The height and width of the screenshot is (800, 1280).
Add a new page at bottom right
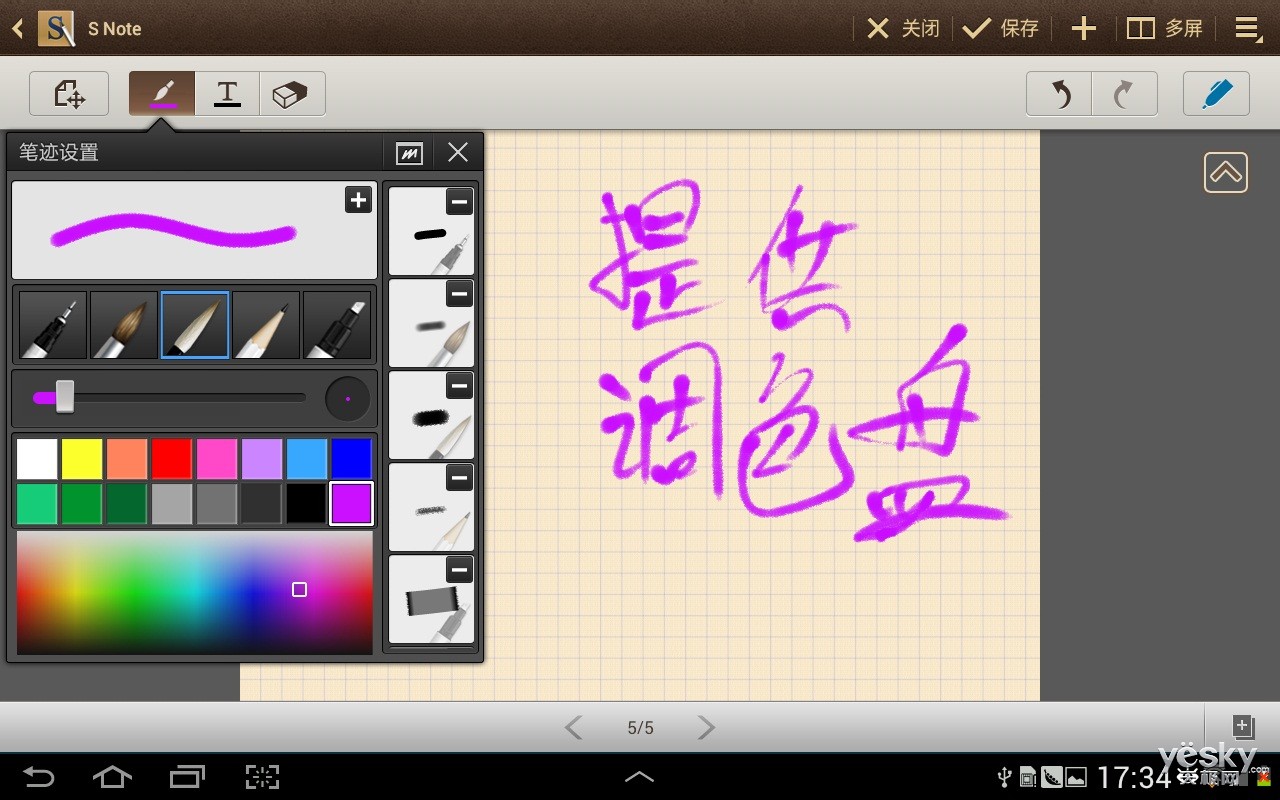pos(1242,727)
